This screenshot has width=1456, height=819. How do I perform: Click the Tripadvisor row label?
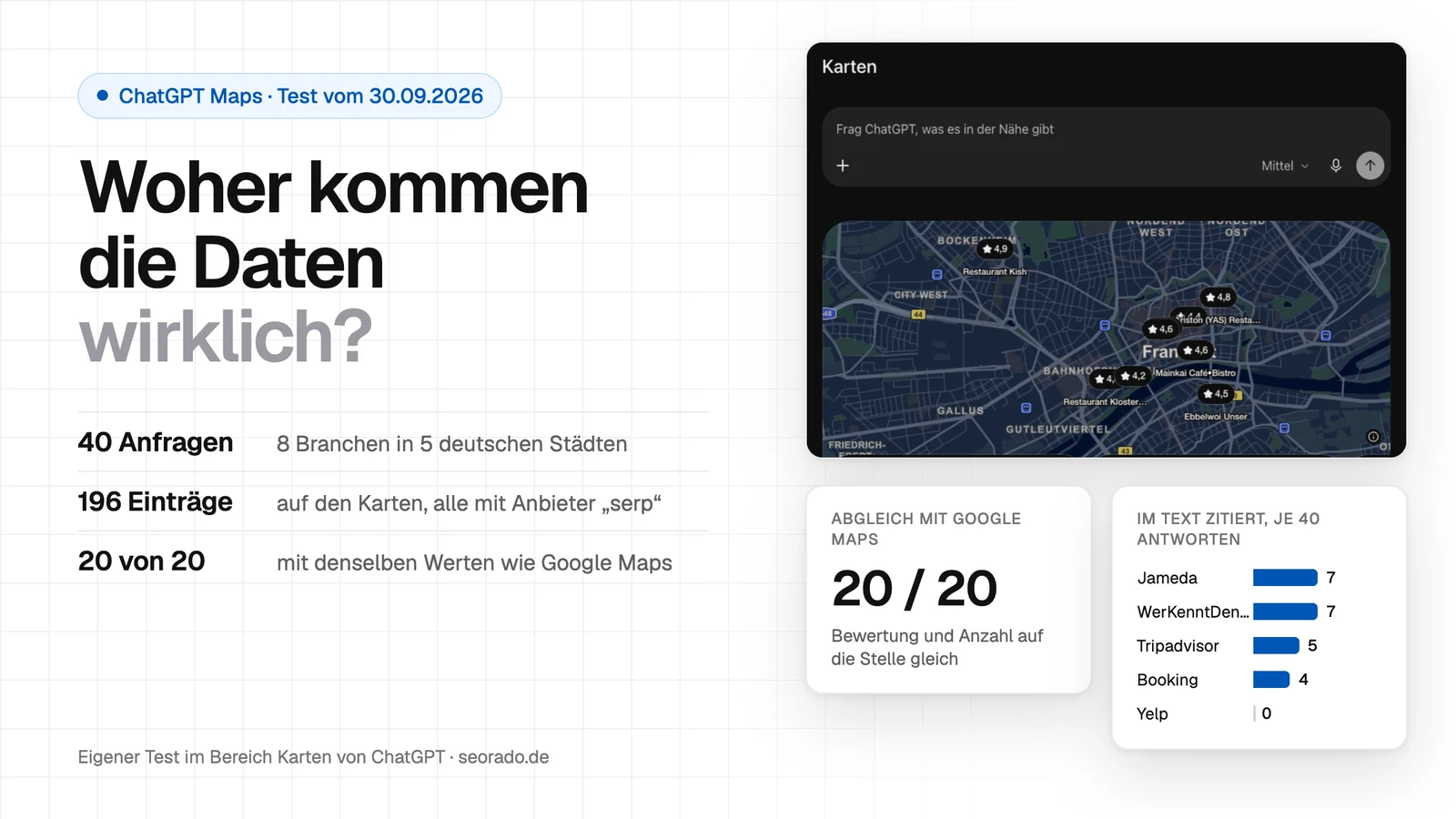1178,646
